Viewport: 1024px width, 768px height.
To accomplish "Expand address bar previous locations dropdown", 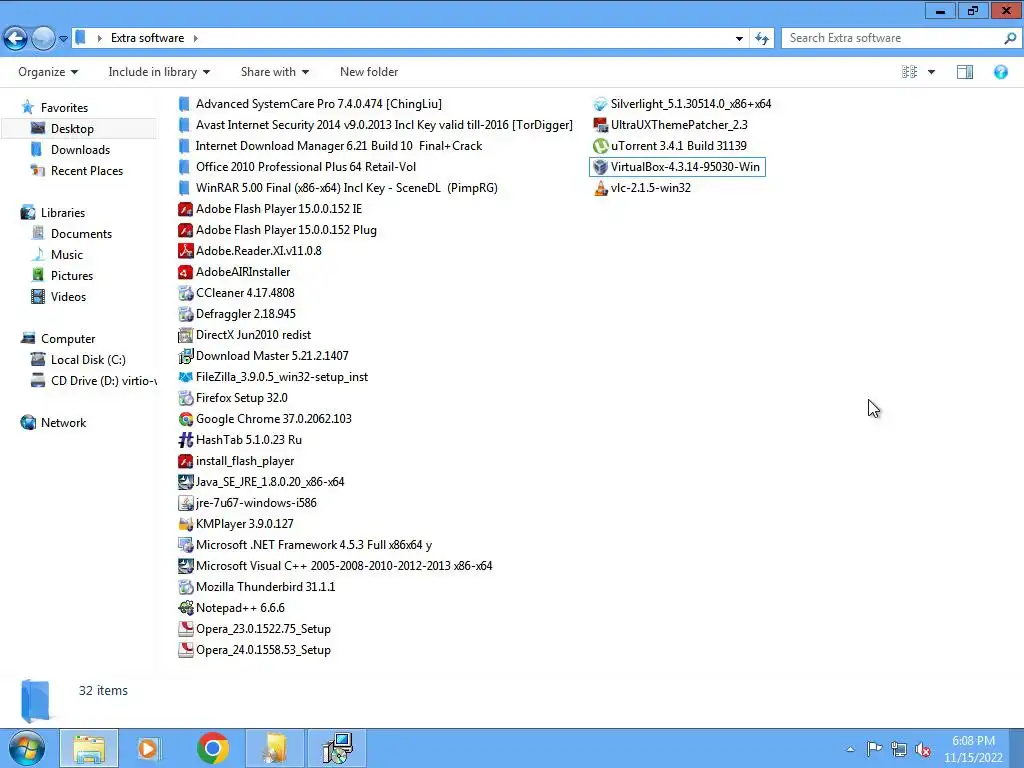I will 739,39.
